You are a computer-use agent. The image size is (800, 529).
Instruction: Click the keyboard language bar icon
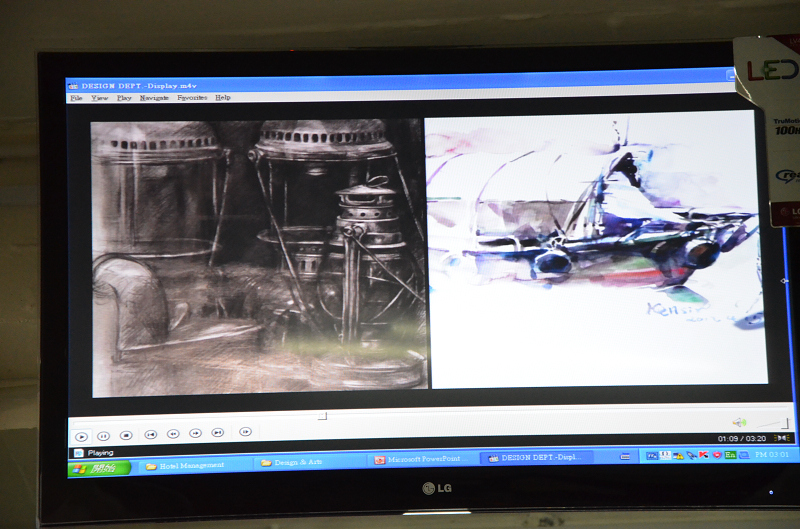[625, 457]
